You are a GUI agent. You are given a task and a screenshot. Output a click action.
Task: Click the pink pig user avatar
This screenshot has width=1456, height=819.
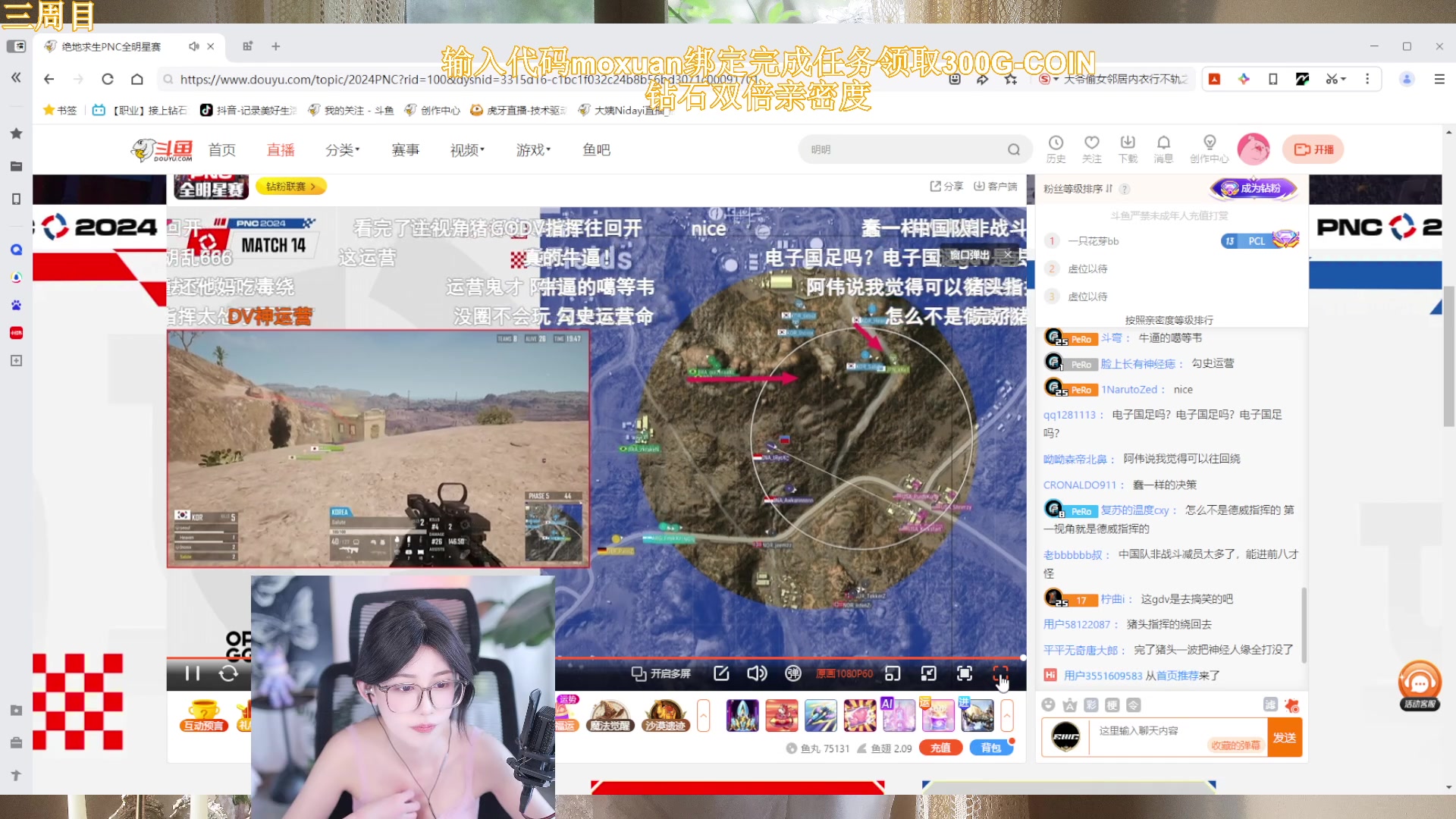tap(1254, 149)
